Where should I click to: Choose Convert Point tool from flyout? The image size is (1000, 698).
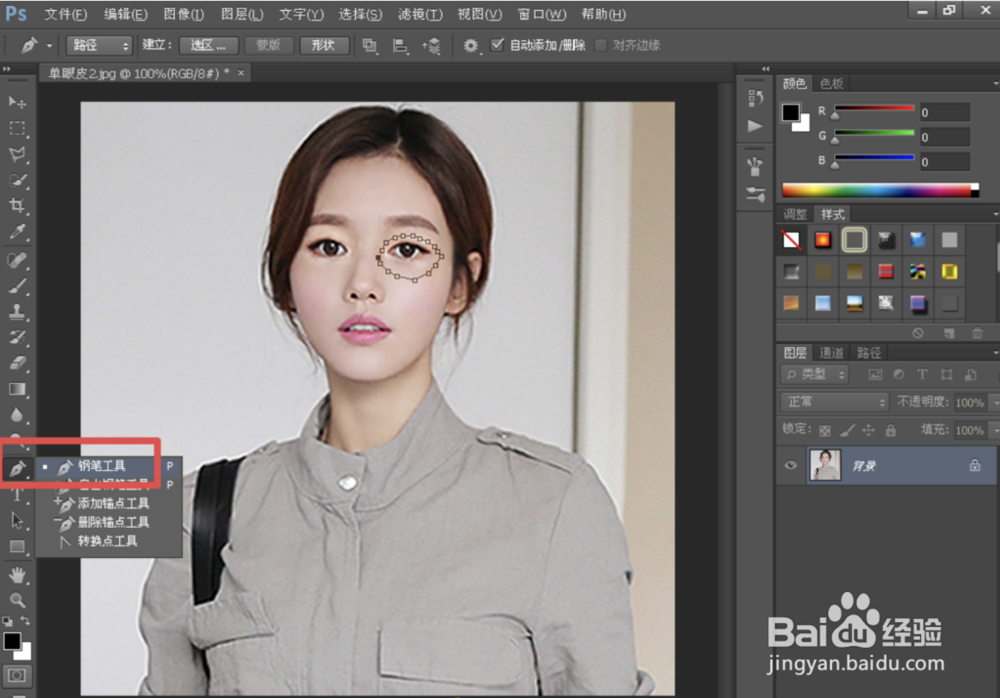point(108,541)
